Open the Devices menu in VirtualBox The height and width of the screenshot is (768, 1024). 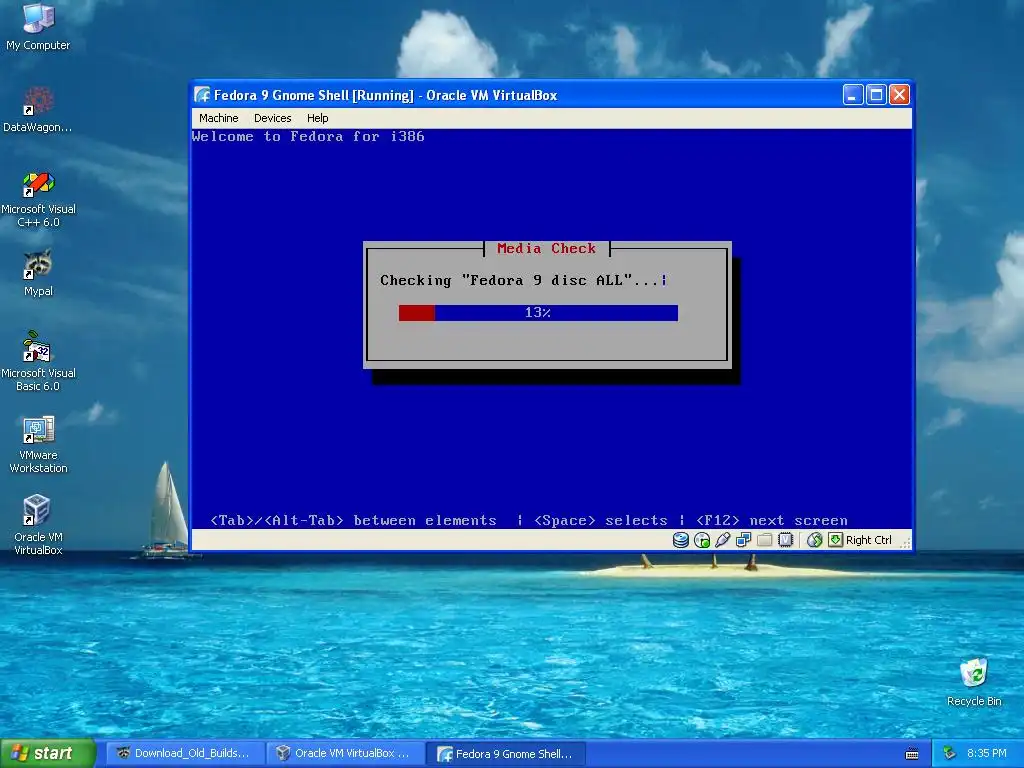(272, 118)
